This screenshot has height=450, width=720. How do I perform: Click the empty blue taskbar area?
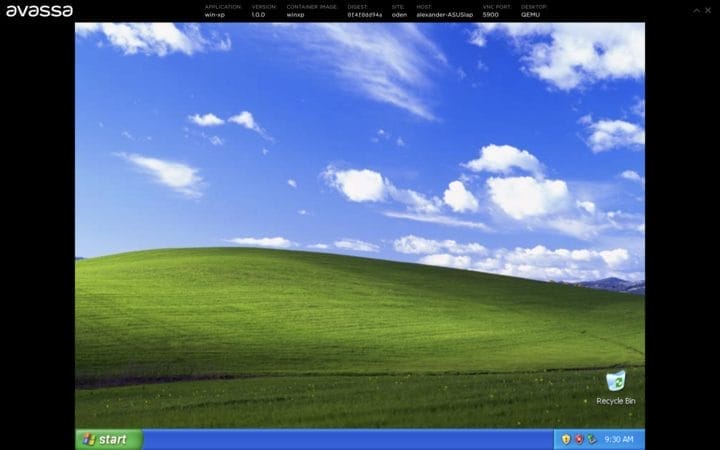[350, 439]
